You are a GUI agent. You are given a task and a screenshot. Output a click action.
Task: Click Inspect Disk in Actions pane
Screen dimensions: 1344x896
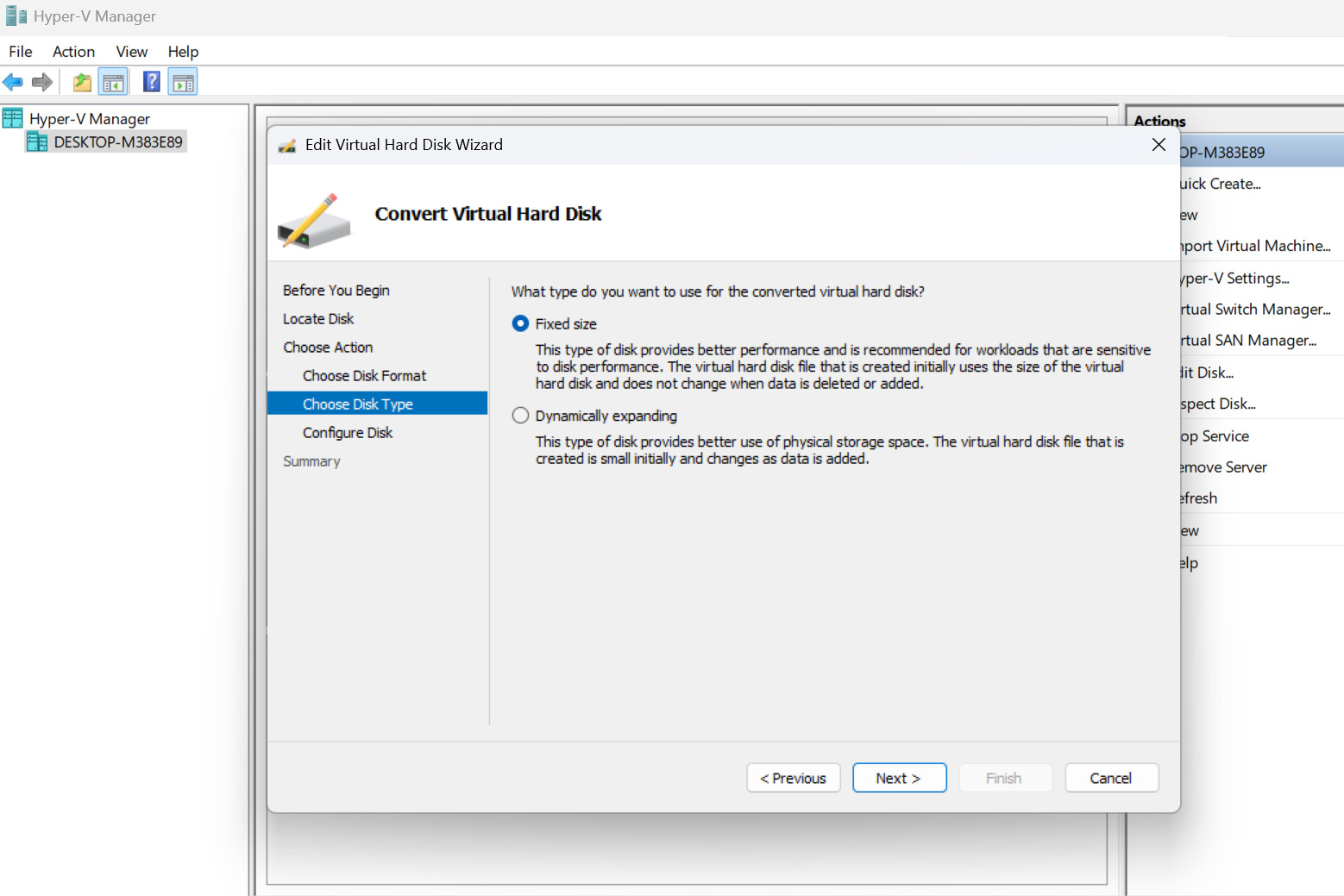click(1218, 404)
